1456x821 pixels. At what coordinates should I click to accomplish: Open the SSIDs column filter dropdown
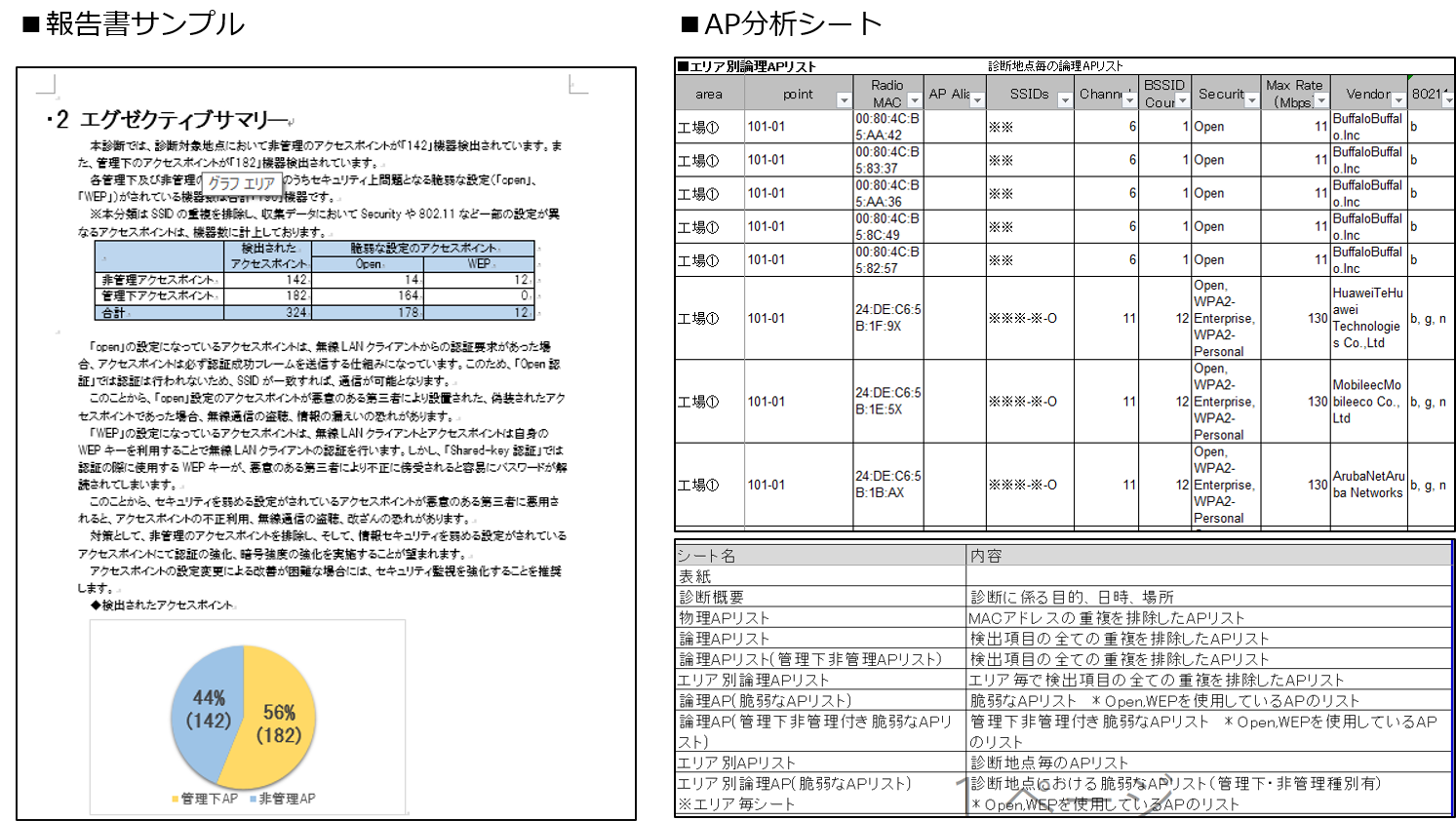[x=1064, y=100]
